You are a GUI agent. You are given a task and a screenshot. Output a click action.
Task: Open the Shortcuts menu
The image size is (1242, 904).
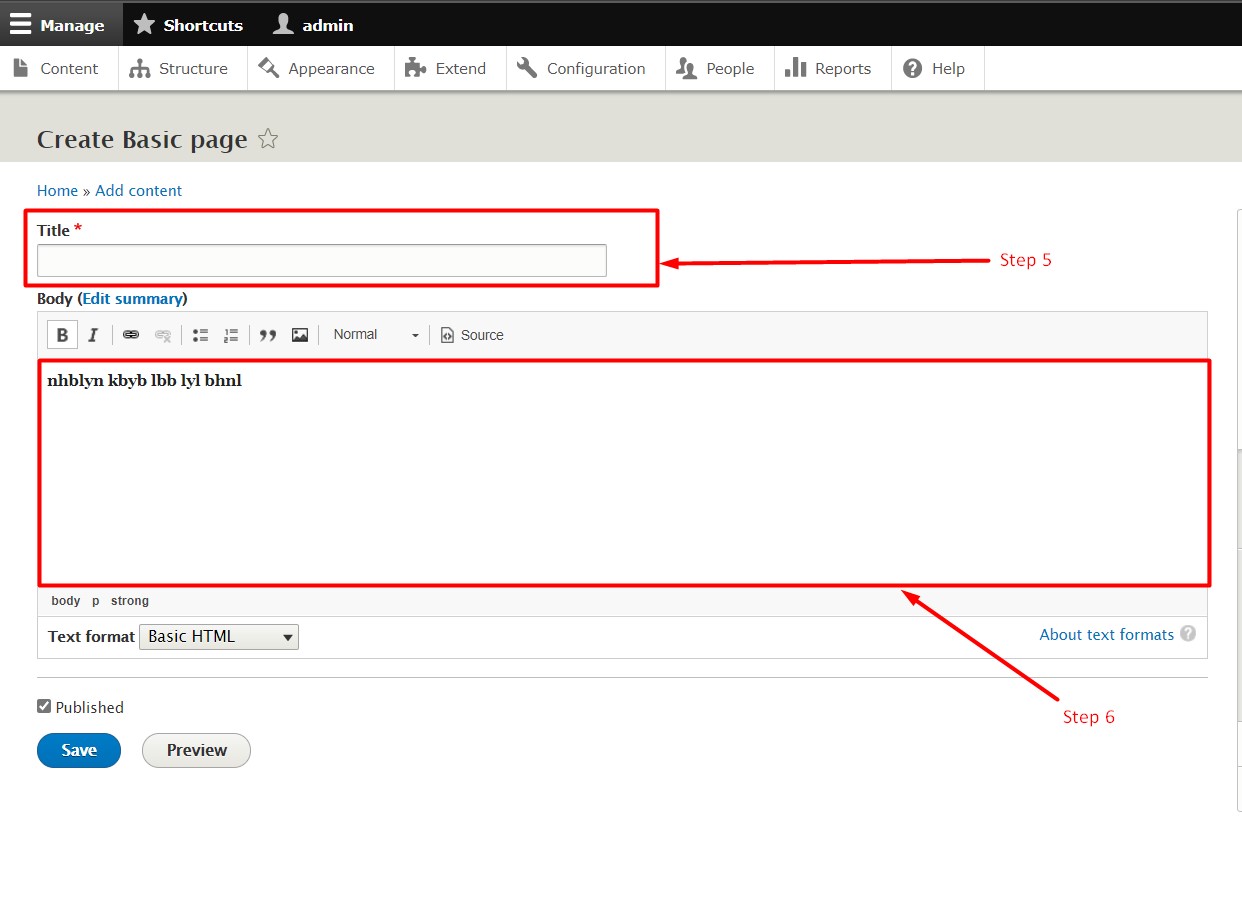click(x=188, y=25)
